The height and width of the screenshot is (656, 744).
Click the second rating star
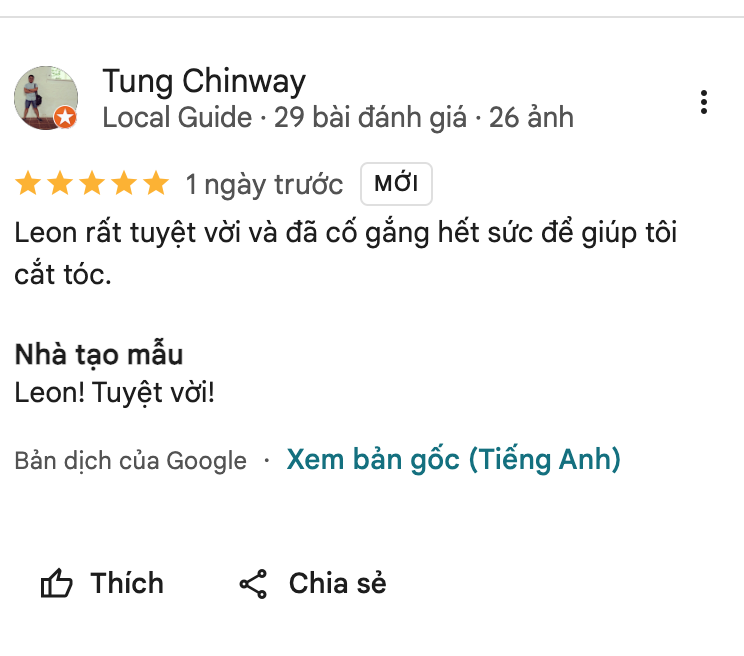(60, 184)
